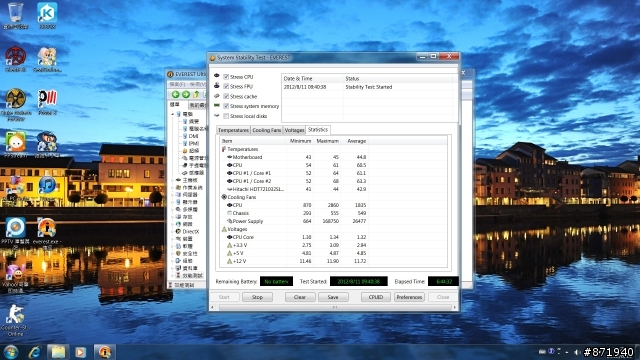Click the Stop button
This screenshot has height=360, width=640.
point(257,297)
